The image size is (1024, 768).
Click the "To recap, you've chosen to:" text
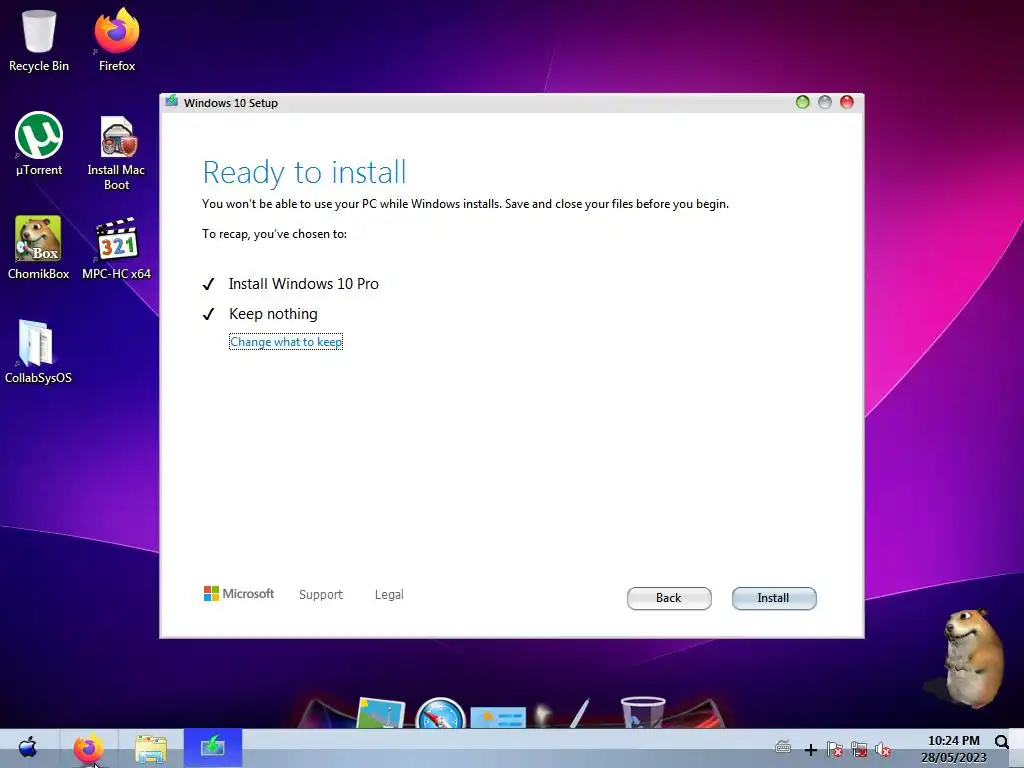click(x=274, y=234)
